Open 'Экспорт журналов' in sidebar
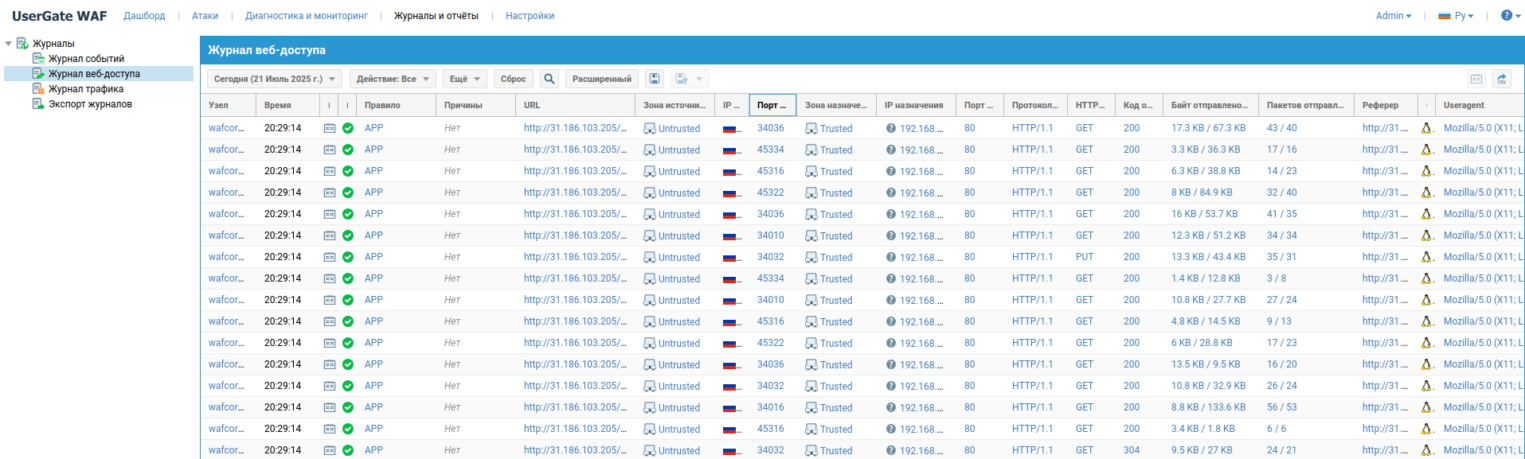The width and height of the screenshot is (1525, 459). tap(91, 104)
